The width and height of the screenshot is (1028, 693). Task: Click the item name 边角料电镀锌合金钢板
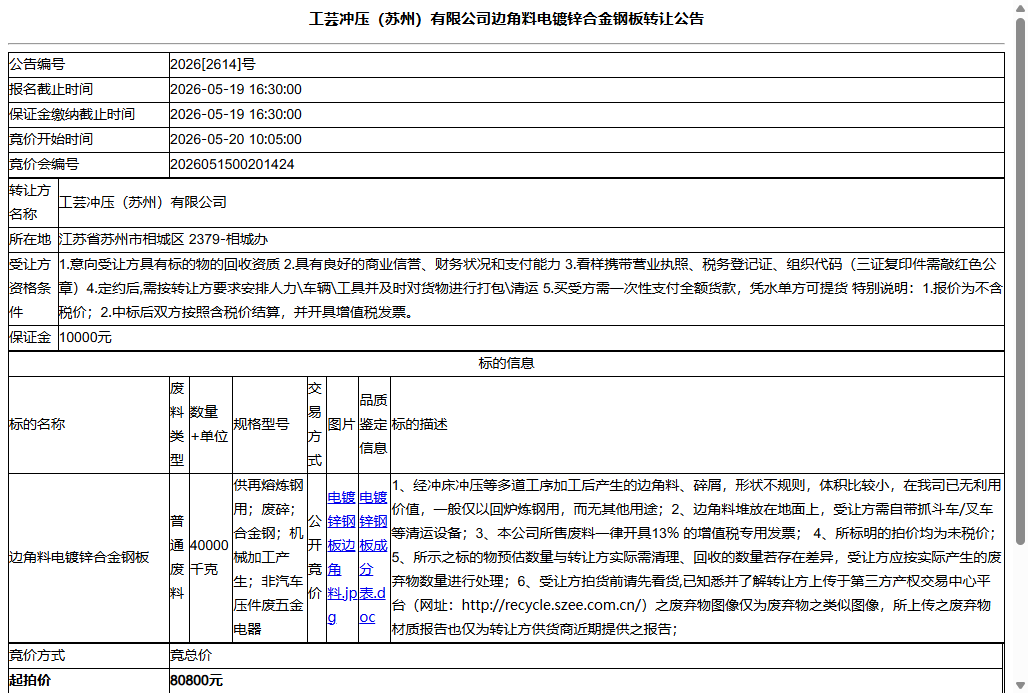click(x=79, y=557)
